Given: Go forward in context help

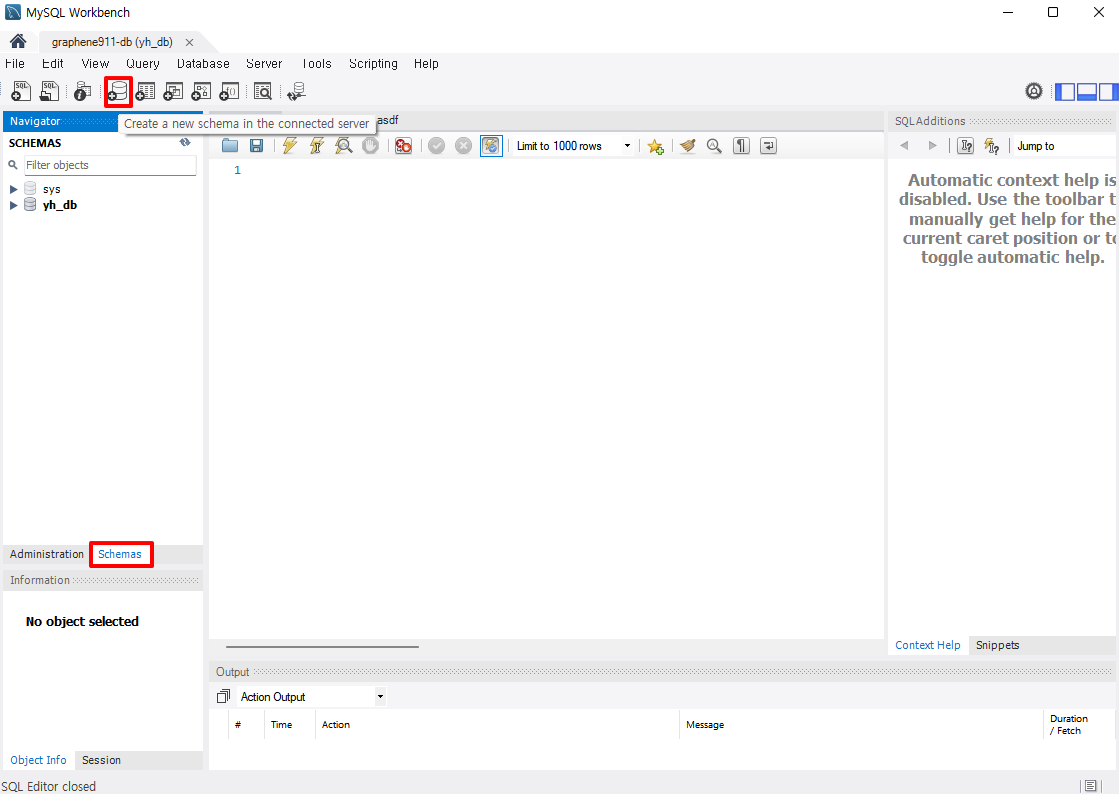Looking at the screenshot, I should pyautogui.click(x=932, y=146).
